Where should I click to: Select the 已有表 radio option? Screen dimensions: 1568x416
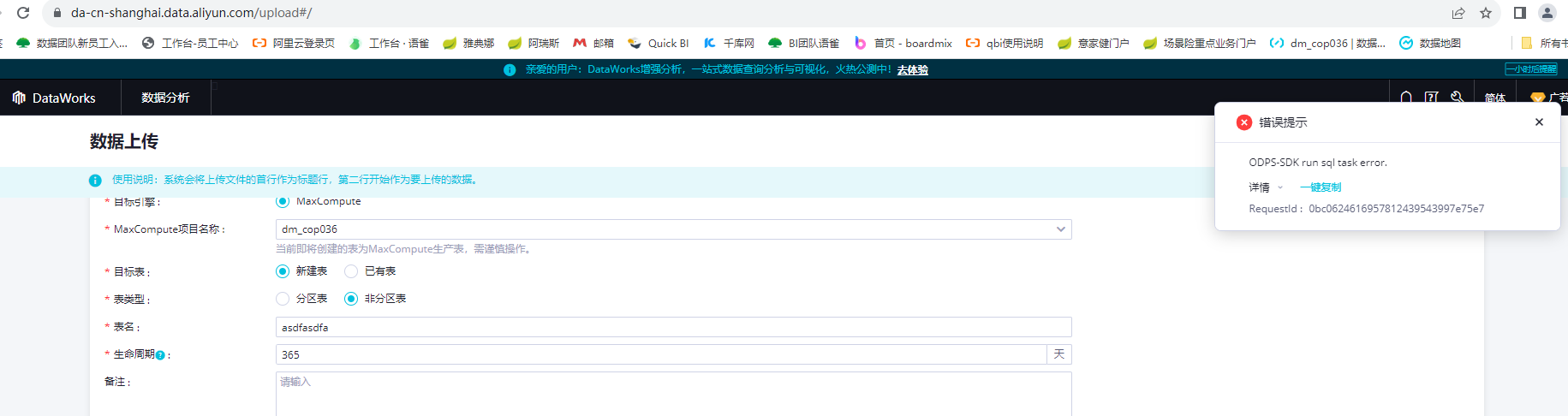point(351,271)
